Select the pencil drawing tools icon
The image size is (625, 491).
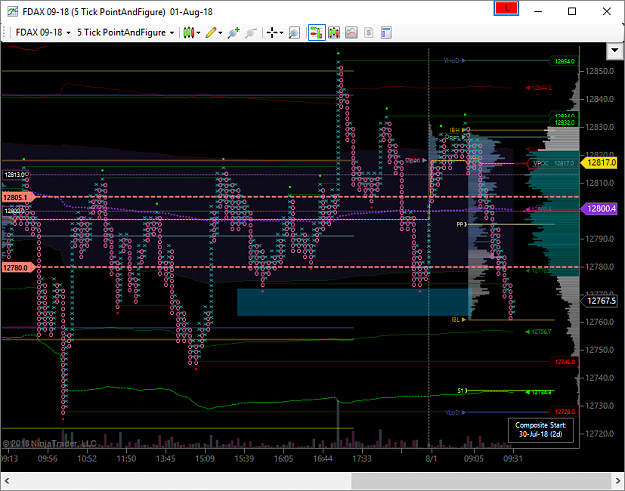[211, 33]
